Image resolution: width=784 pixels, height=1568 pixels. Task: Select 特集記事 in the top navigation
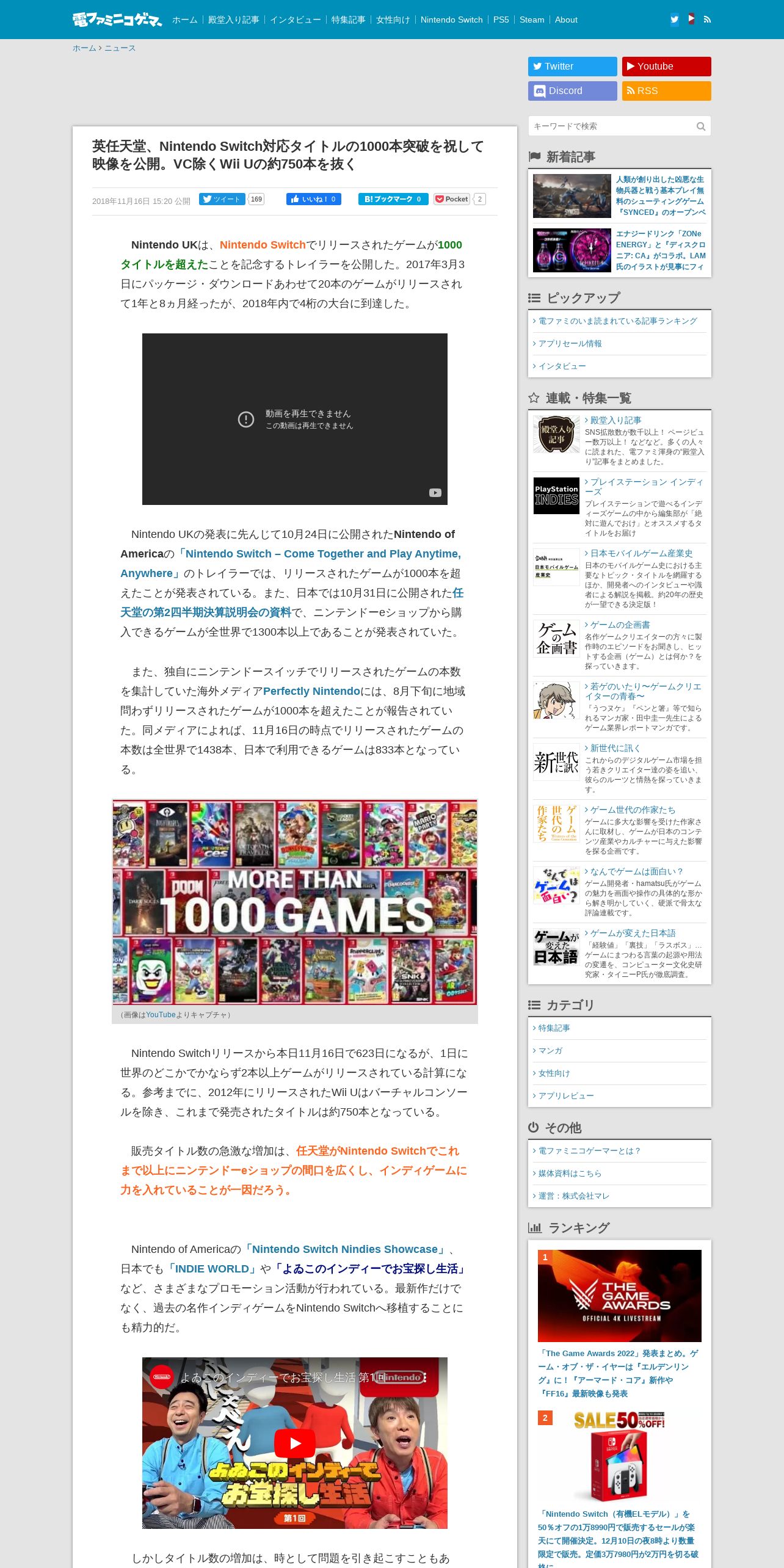click(349, 20)
